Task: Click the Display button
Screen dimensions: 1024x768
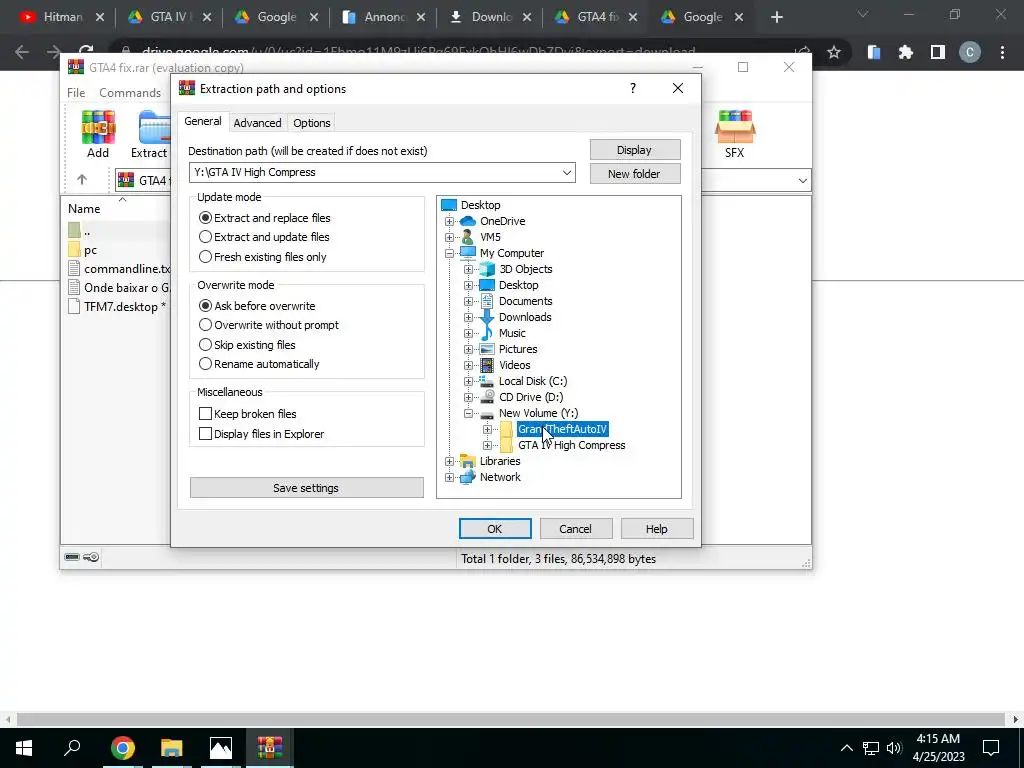Action: 635,150
